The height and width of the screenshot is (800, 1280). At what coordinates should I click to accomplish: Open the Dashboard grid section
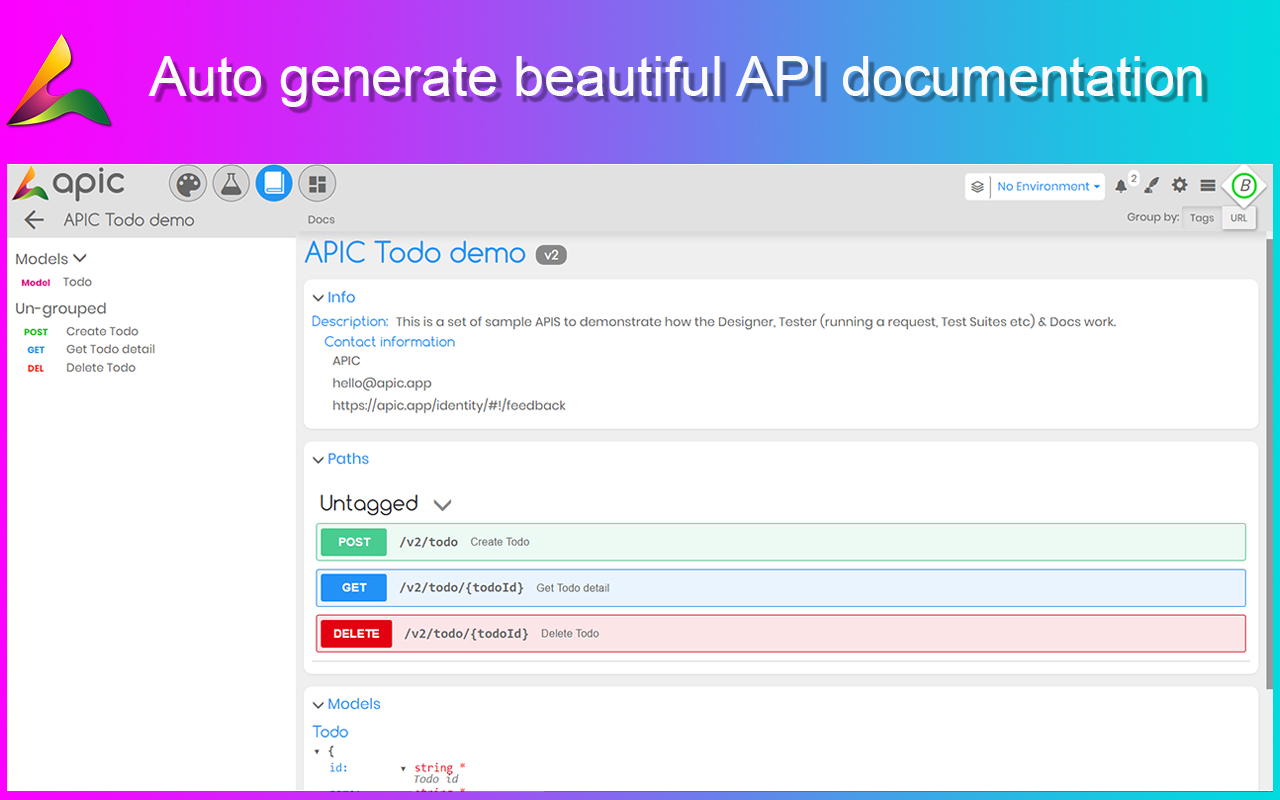(x=317, y=184)
